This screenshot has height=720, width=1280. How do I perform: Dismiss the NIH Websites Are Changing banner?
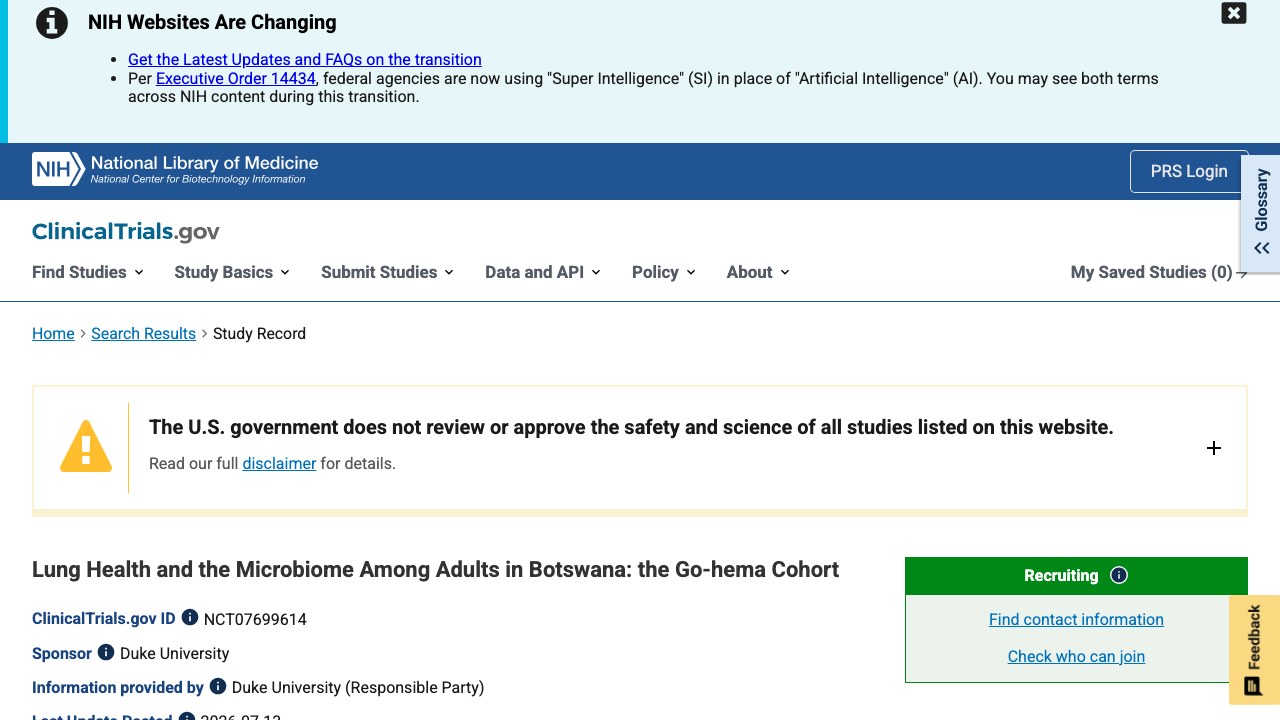pyautogui.click(x=1234, y=13)
